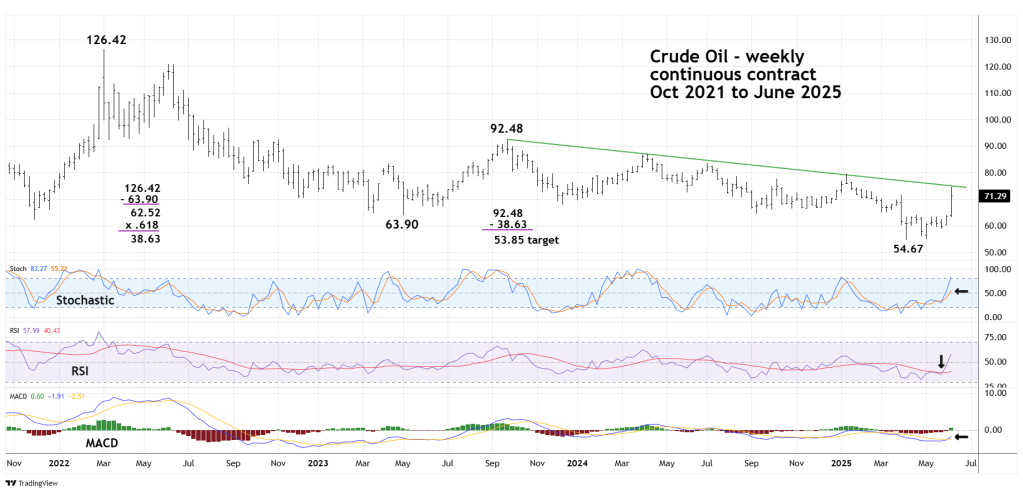Click the down arrow above the RSI line
The height and width of the screenshot is (493, 1023).
click(x=940, y=361)
